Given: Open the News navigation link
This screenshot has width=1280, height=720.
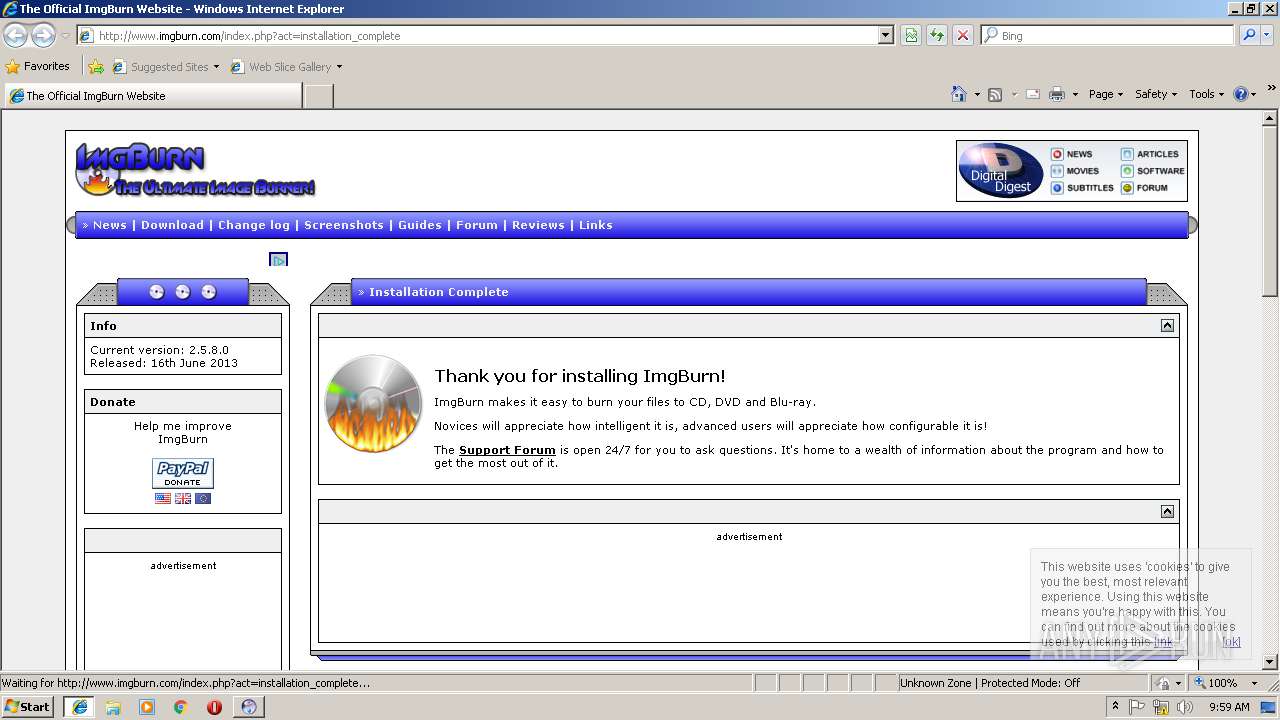Looking at the screenshot, I should 110,225.
